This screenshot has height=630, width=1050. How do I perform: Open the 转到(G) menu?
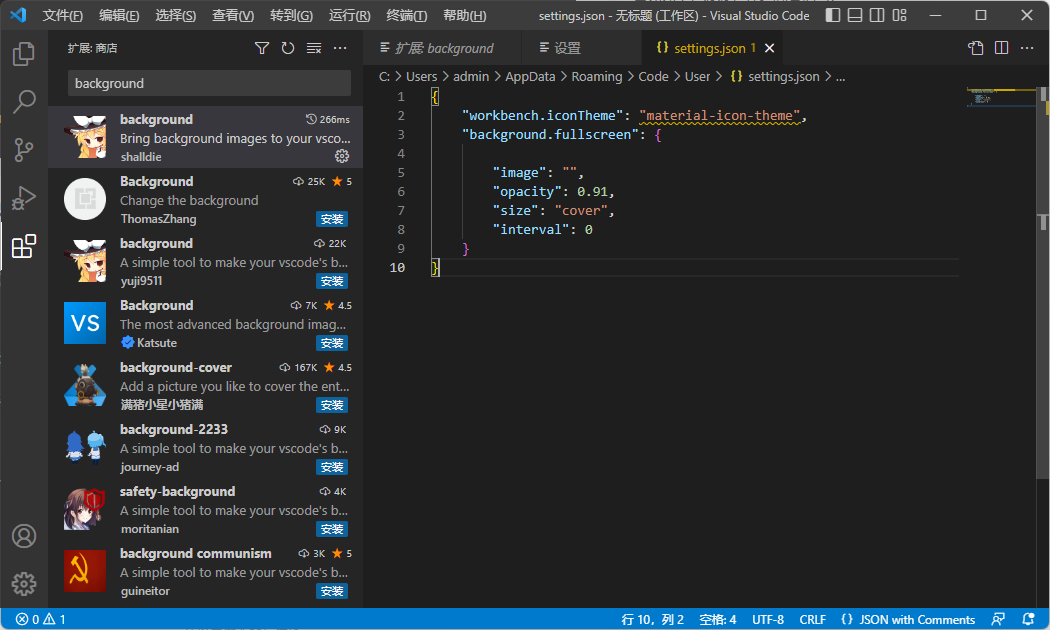(x=291, y=15)
